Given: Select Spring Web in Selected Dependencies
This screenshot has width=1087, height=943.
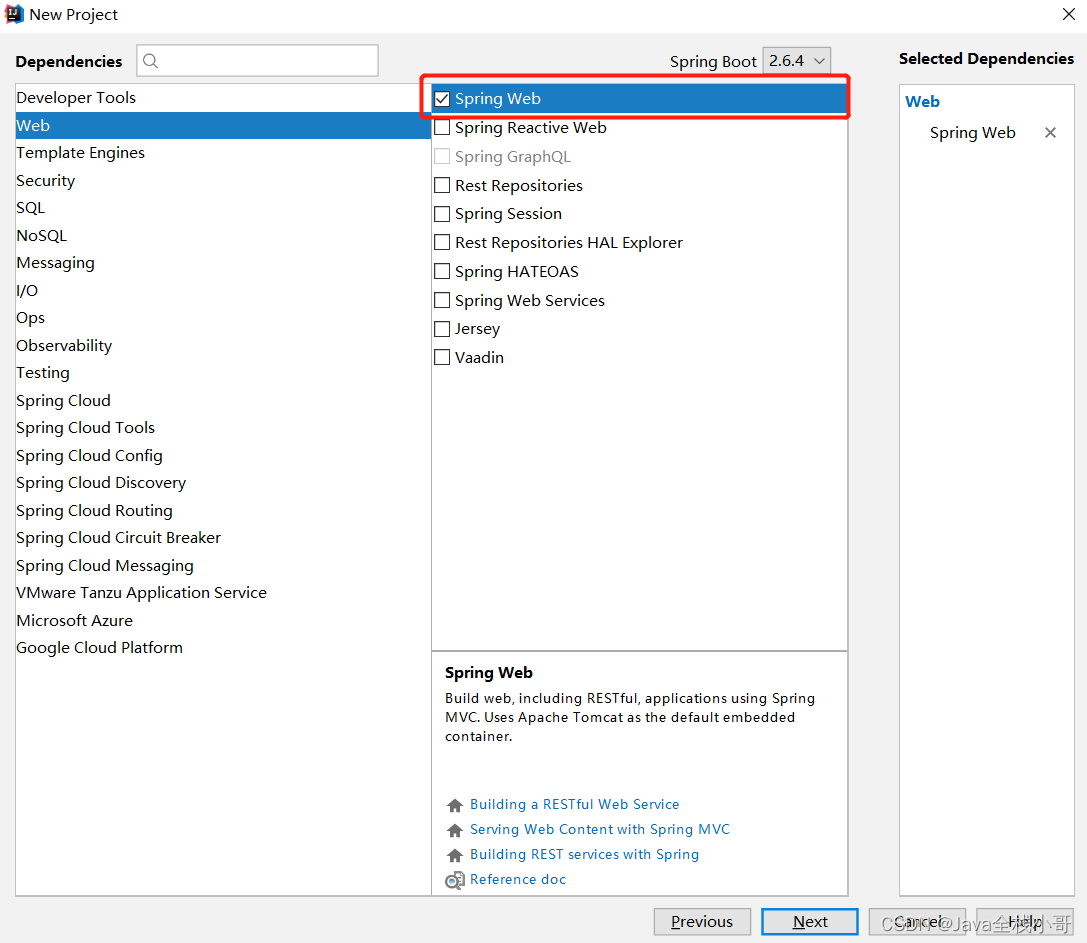Looking at the screenshot, I should tap(973, 132).
